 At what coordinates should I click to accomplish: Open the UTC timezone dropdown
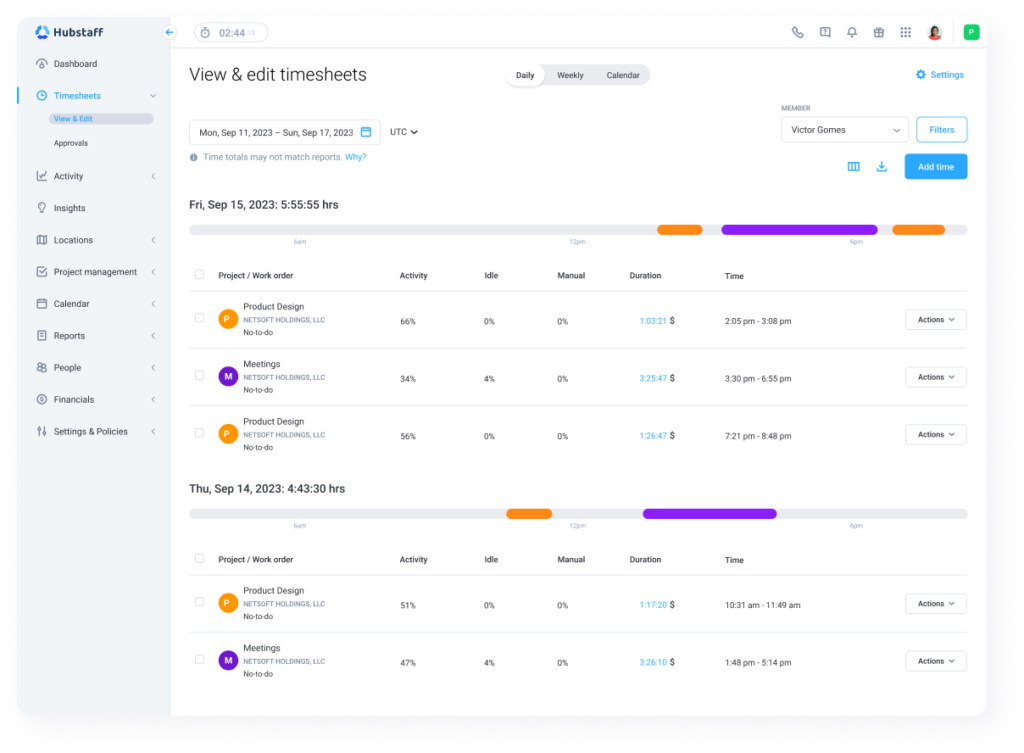[404, 132]
